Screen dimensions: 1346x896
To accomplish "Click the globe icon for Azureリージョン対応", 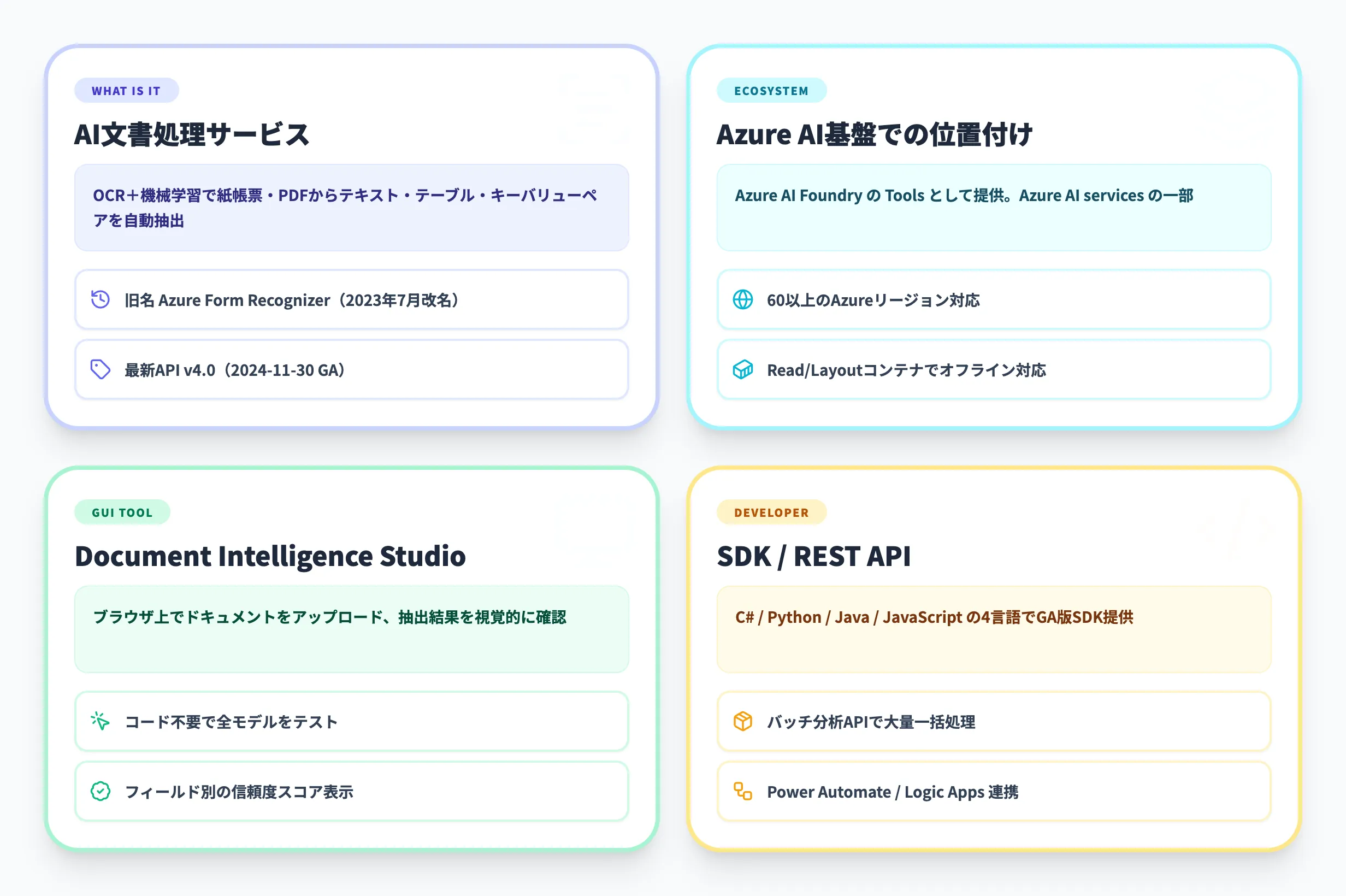I will [x=743, y=300].
